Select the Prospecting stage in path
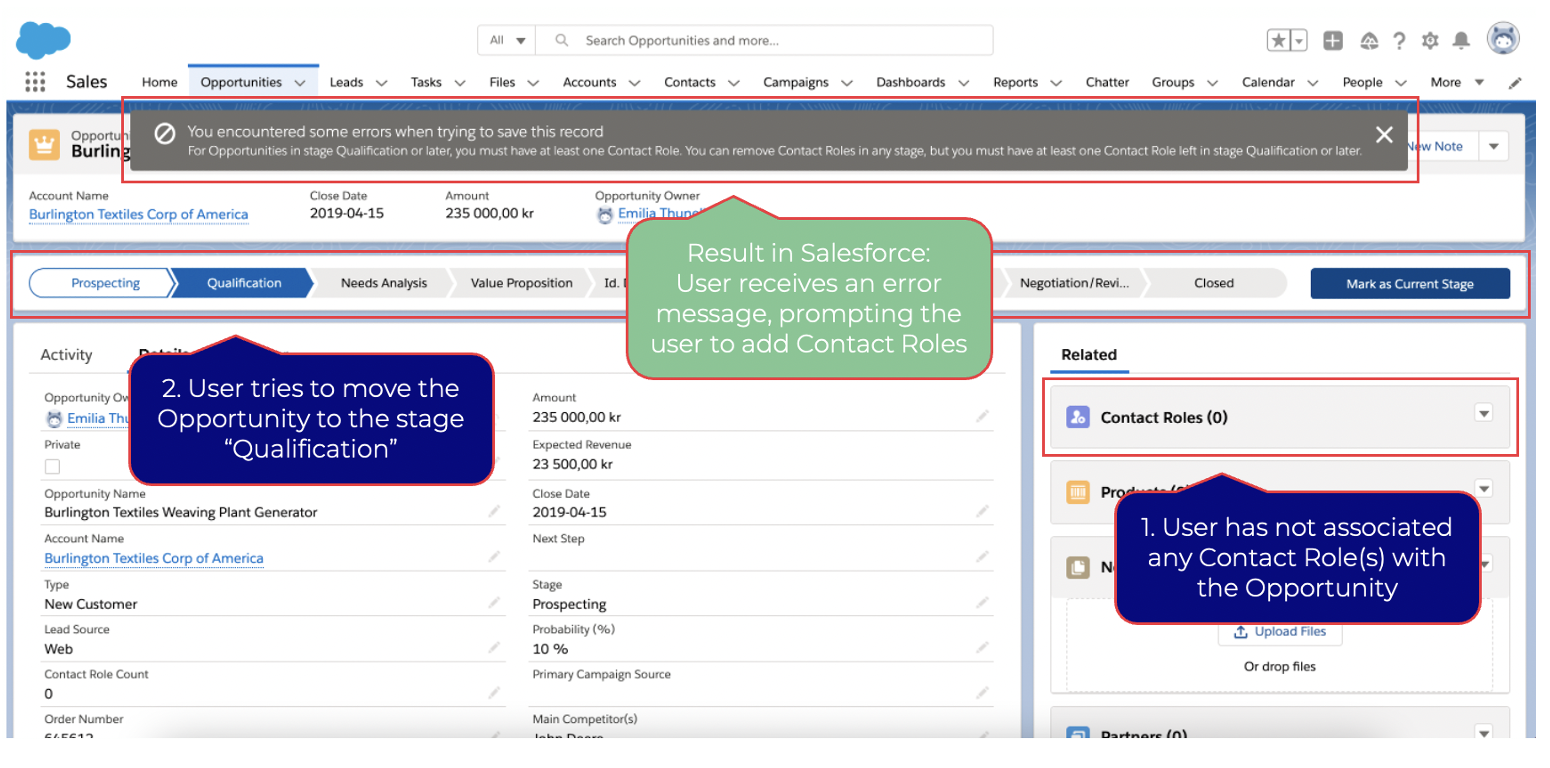1550x768 pixels. coord(105,283)
